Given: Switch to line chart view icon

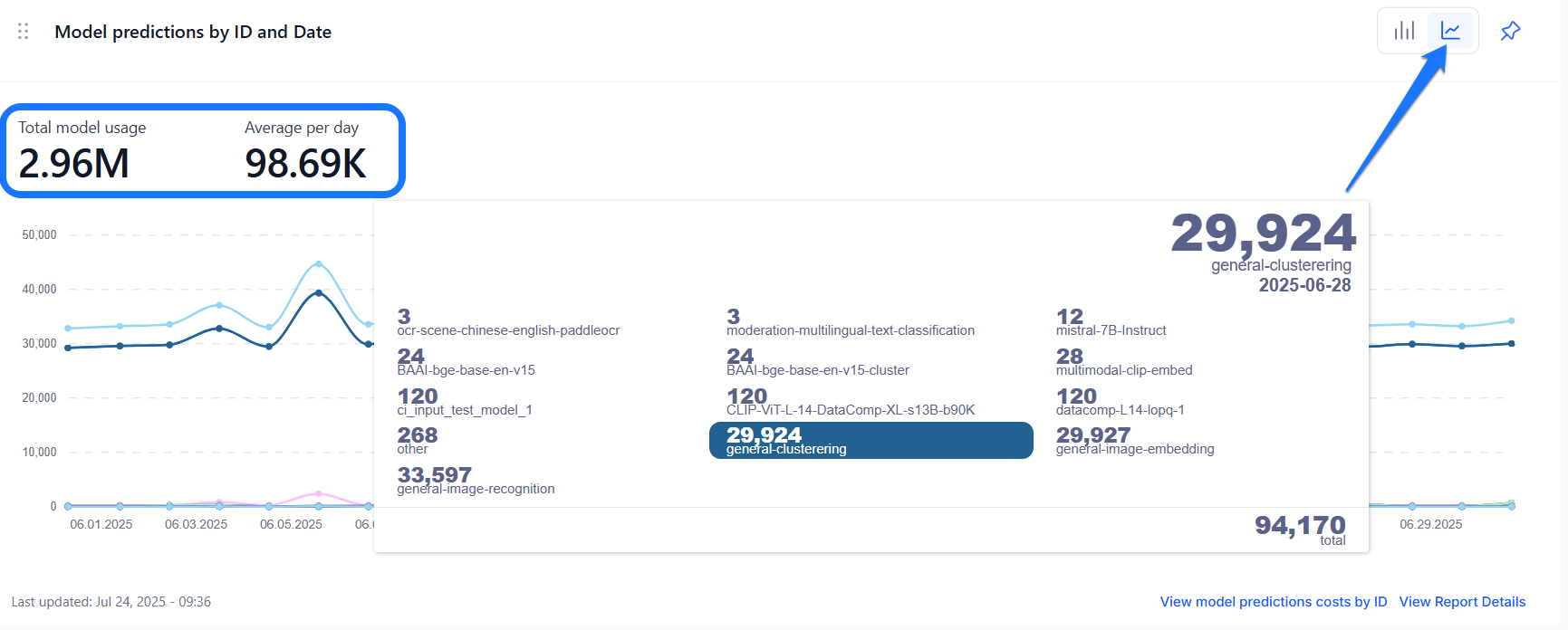Looking at the screenshot, I should pos(1450,31).
